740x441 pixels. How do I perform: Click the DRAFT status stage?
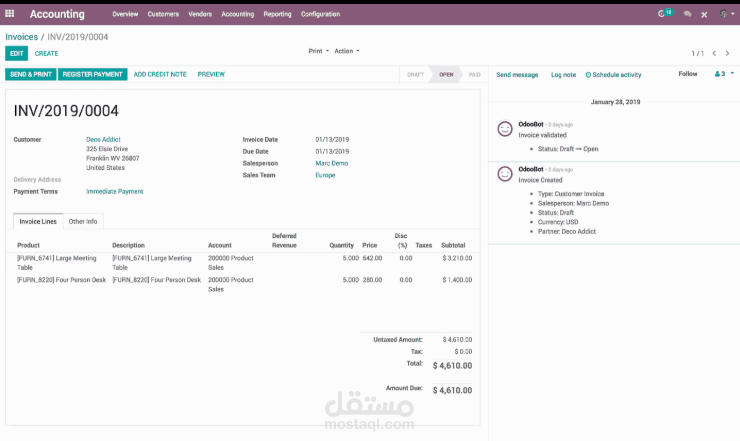coord(415,75)
